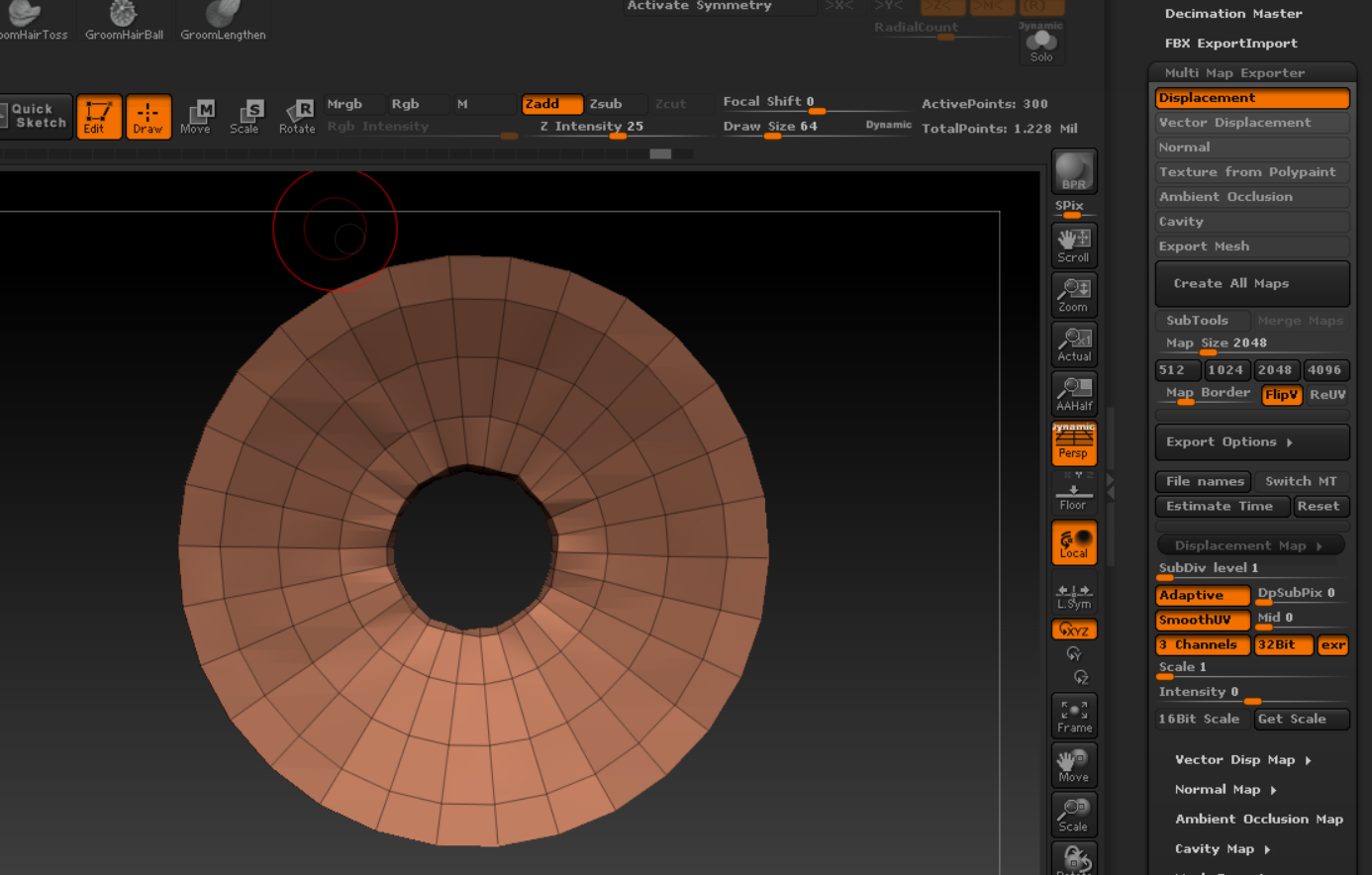Select the GroomHairToss brush icon
1372x875 pixels.
coord(33,21)
